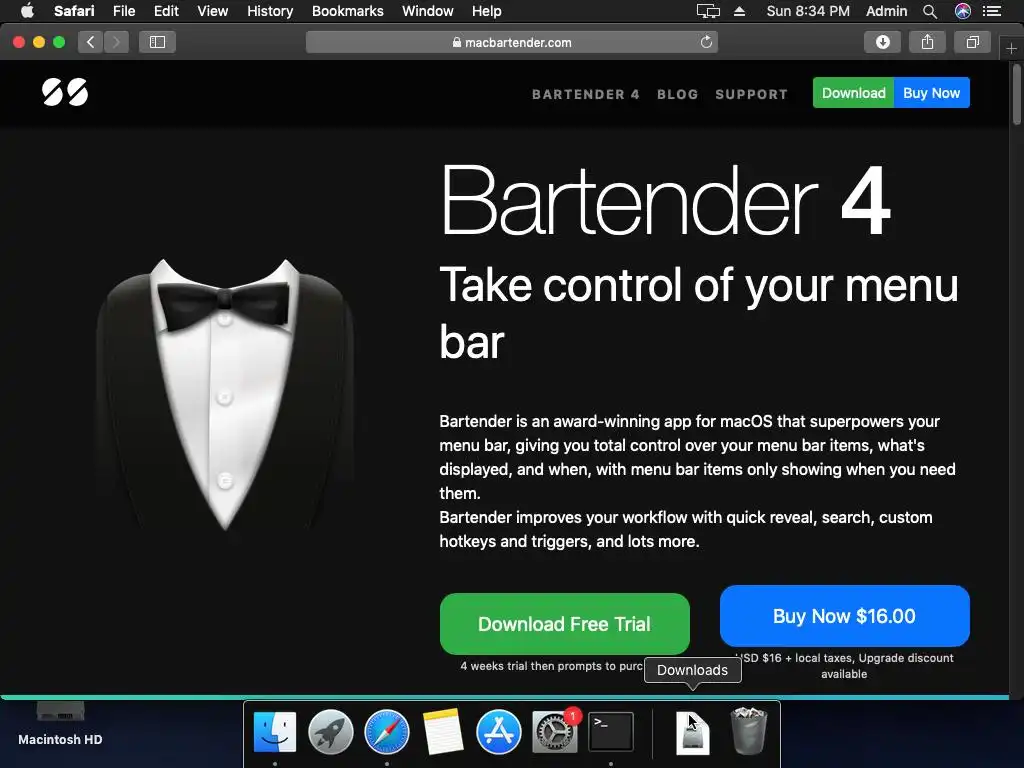Go back with Safari's back arrow
Screen dimensions: 1024x768
[91, 42]
